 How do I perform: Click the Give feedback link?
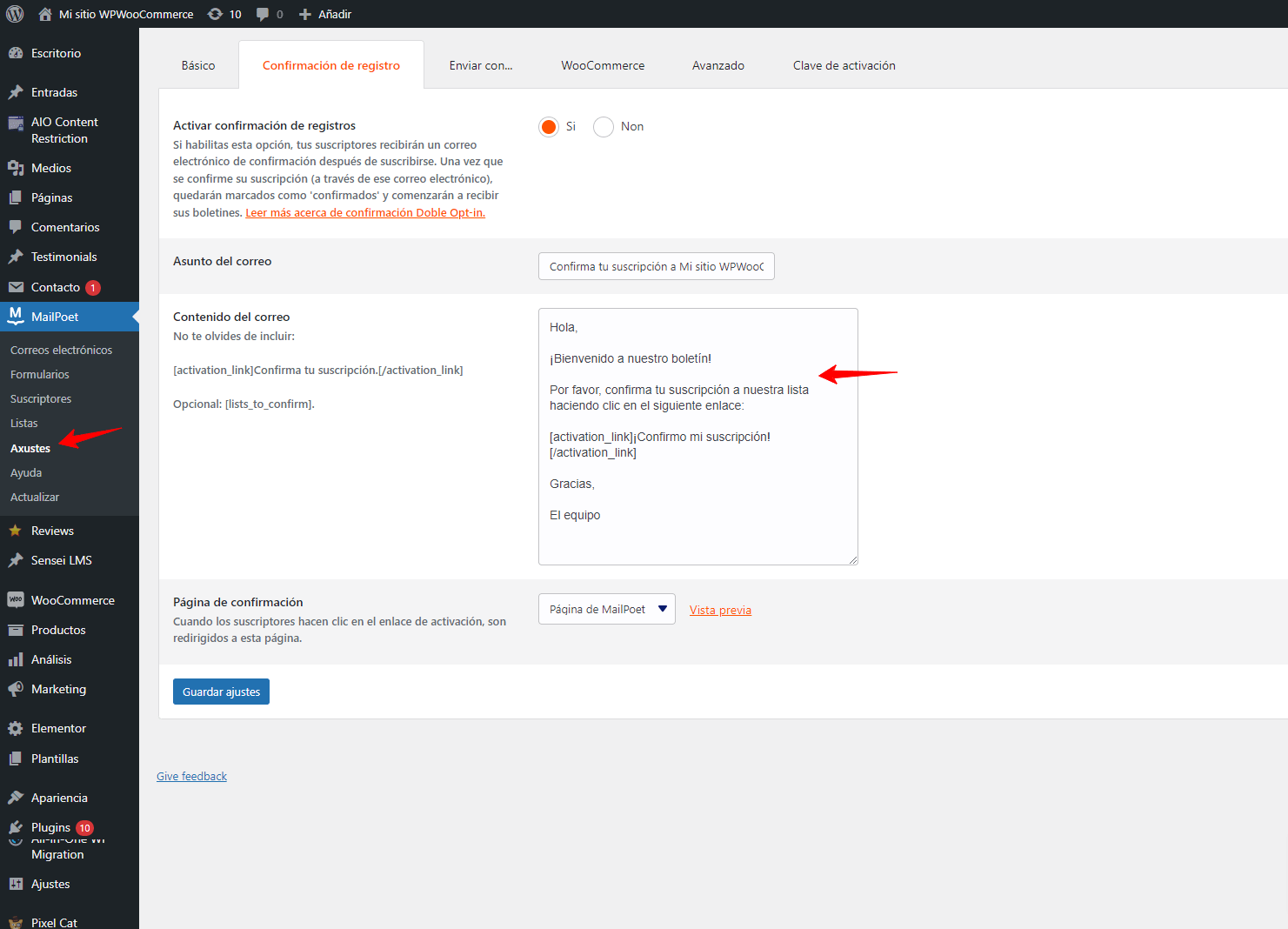[191, 776]
